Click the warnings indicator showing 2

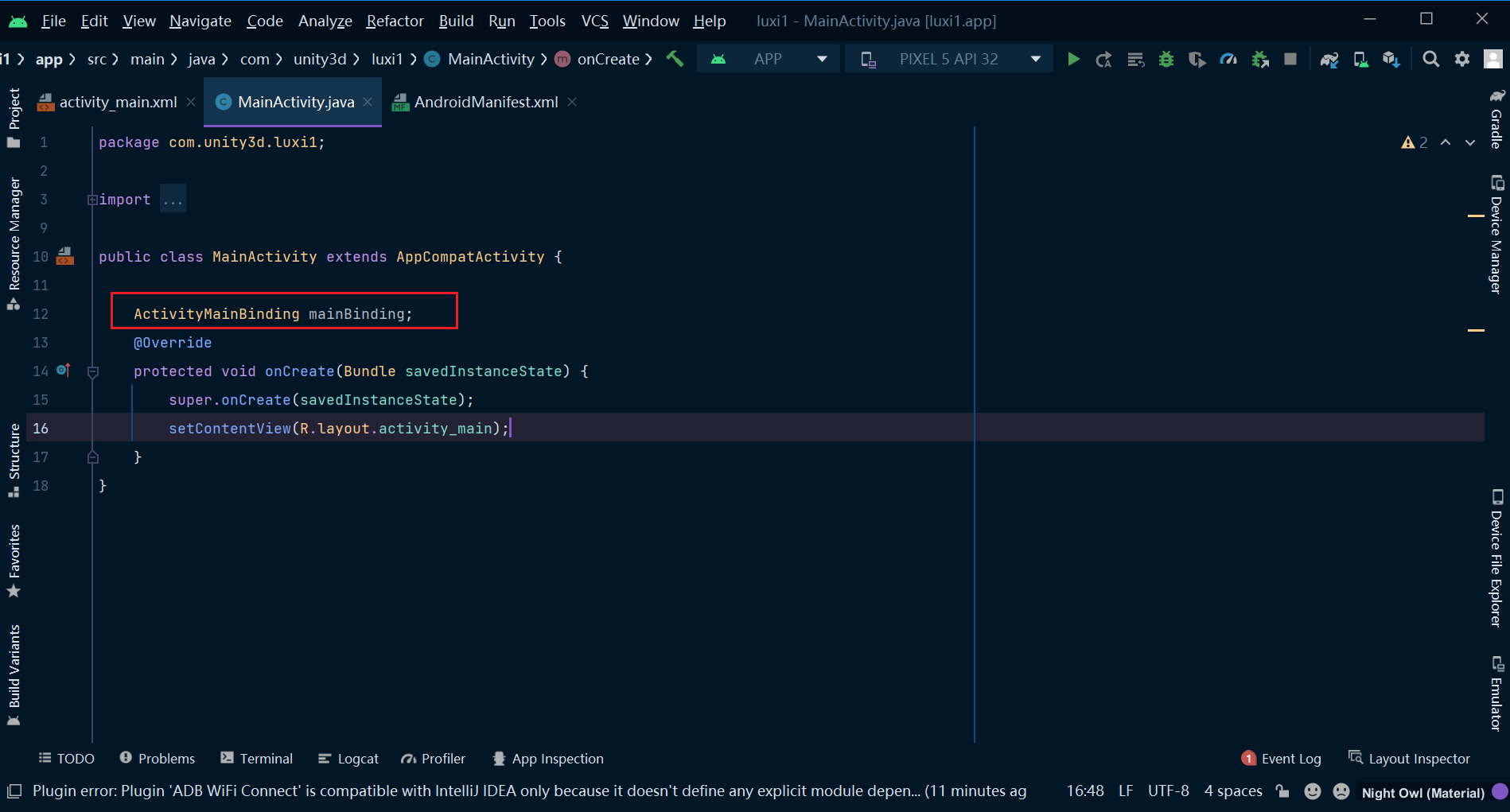coord(1415,142)
